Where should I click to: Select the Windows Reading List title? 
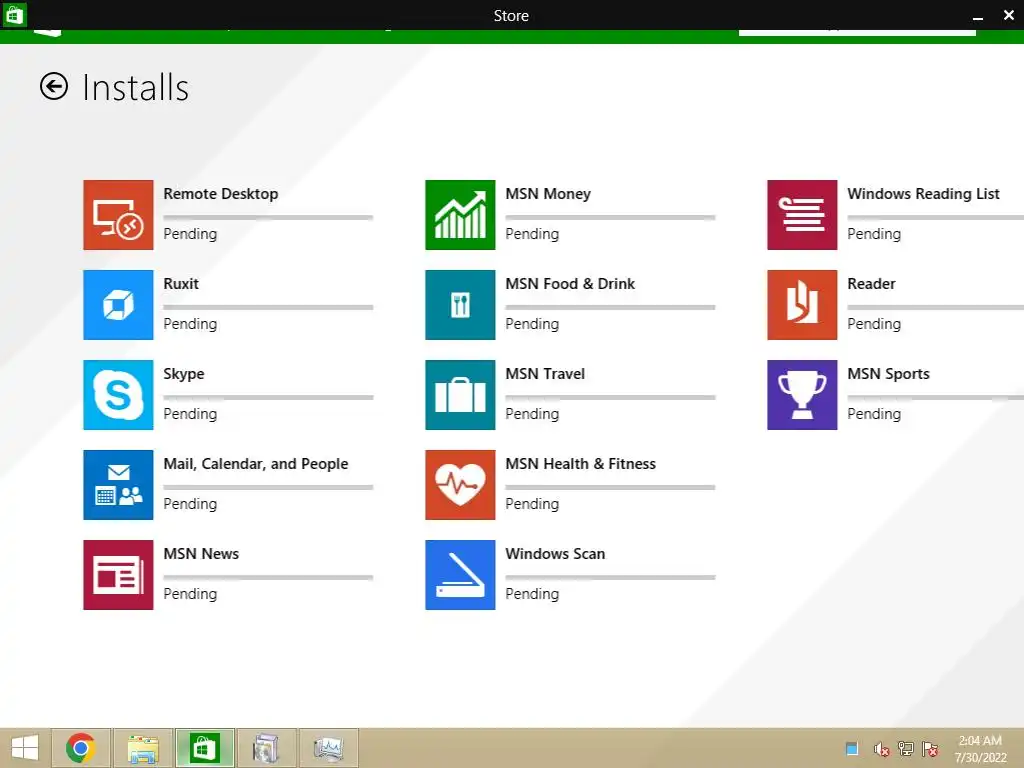pos(923,194)
